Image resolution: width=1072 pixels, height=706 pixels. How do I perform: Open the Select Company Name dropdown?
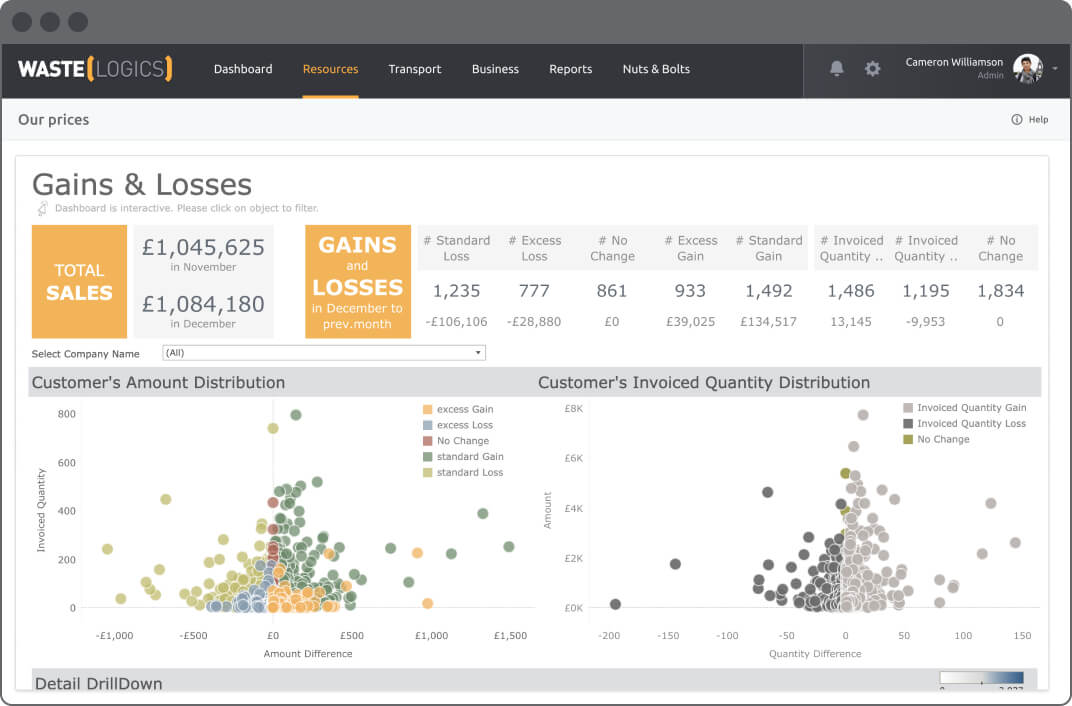[x=324, y=353]
